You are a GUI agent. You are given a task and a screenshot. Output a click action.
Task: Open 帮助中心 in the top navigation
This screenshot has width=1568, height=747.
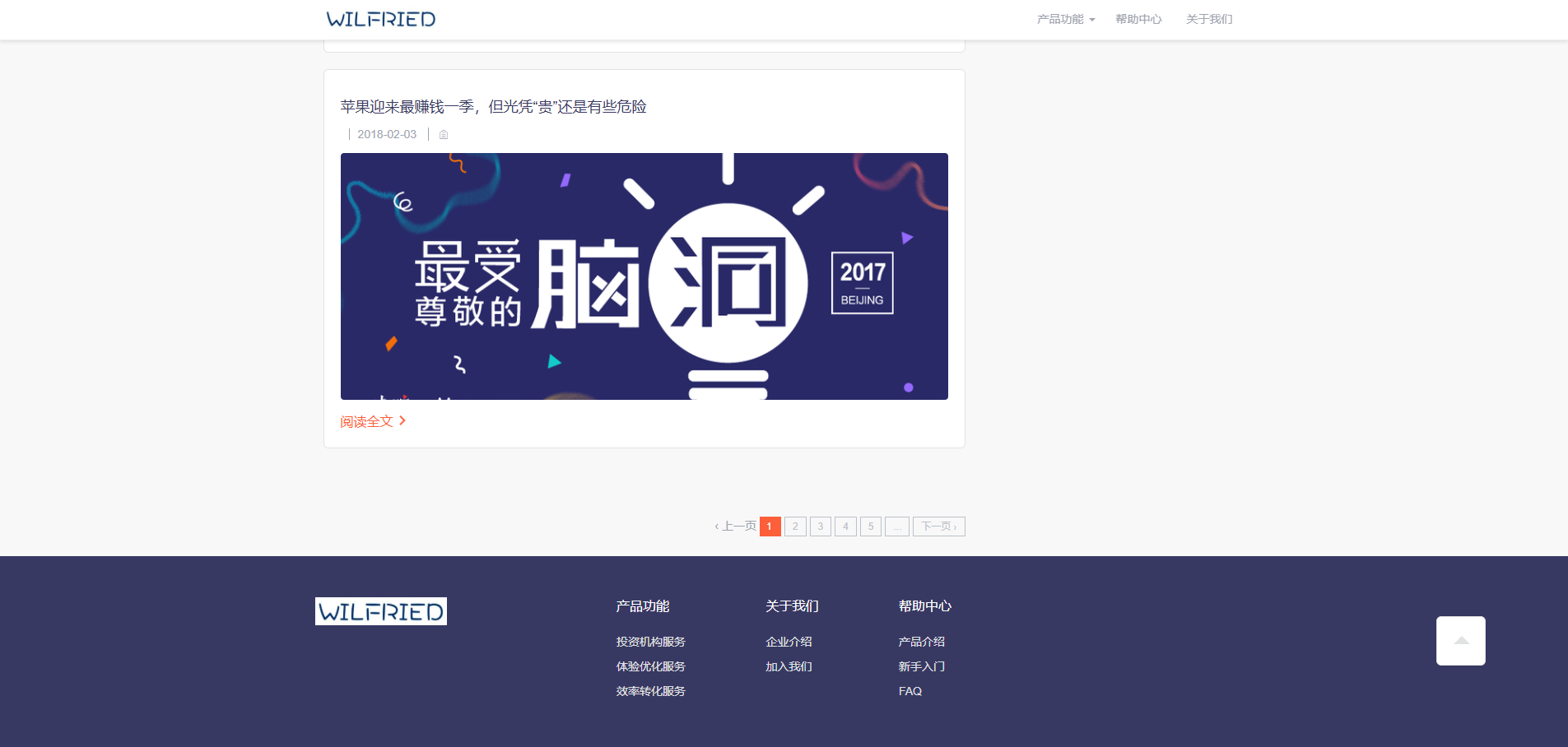[1138, 19]
